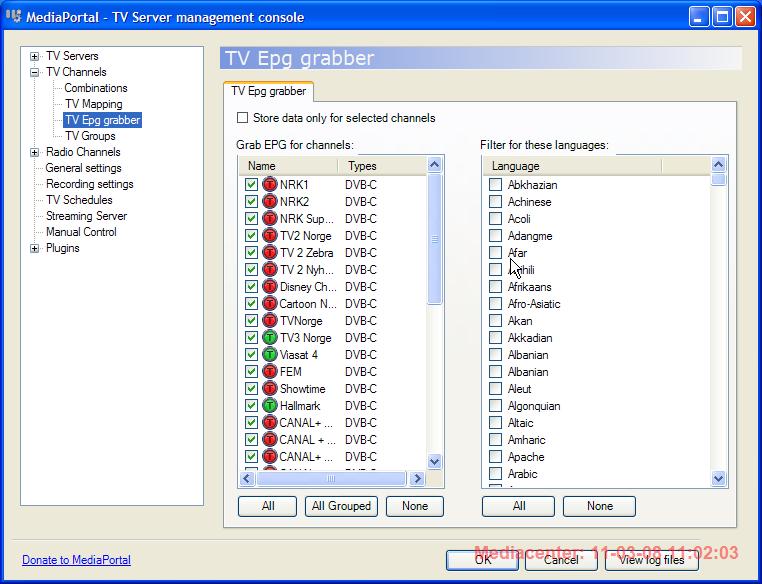Open Streaming Server section
The width and height of the screenshot is (762, 584).
(86, 216)
